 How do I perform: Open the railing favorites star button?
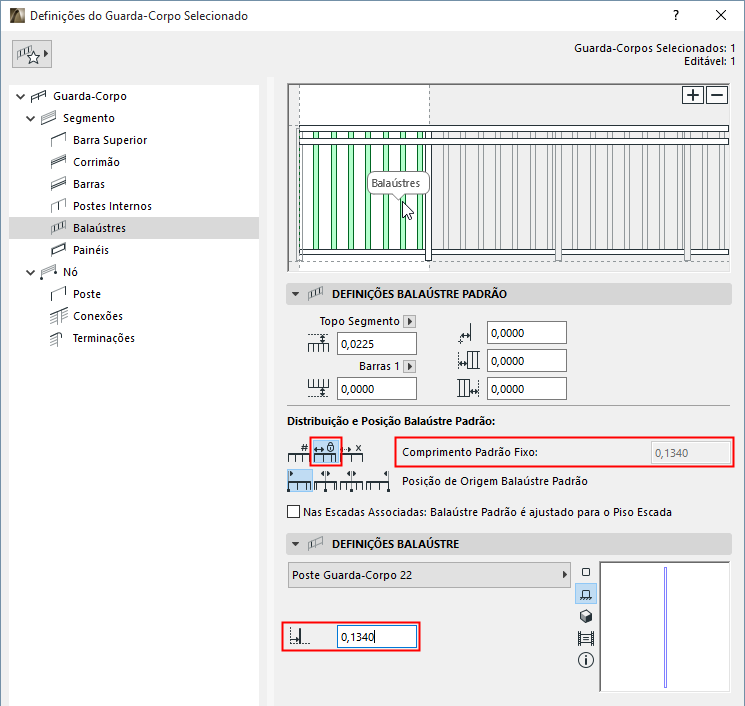(32, 54)
